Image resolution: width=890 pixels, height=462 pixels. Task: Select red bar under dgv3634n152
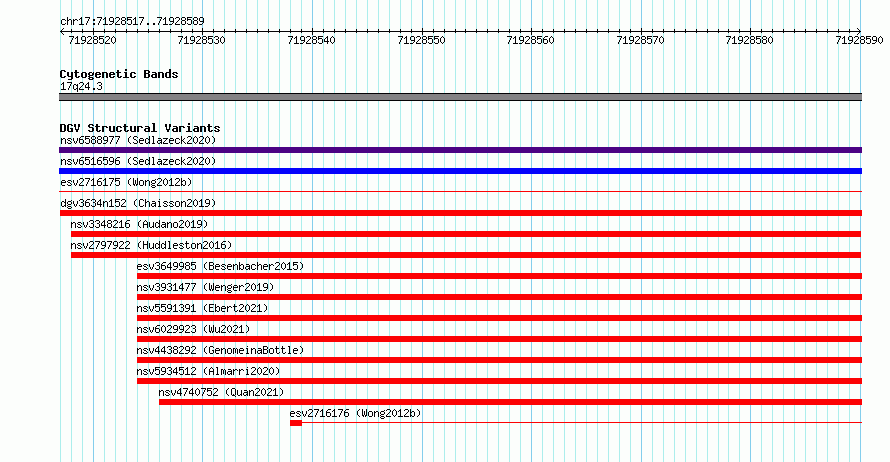(460, 213)
